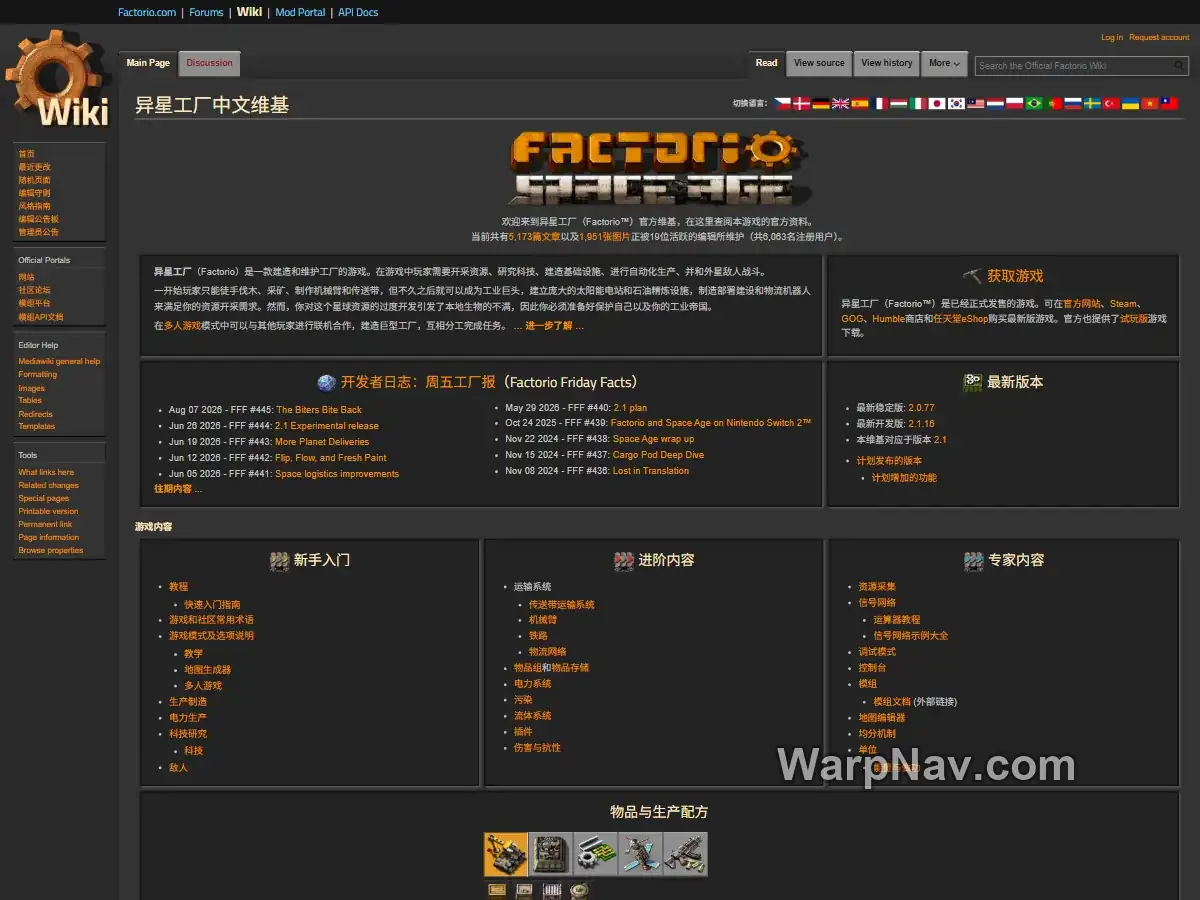Screen dimensions: 1200x900
Task: Select the French flag language
Action: pyautogui.click(x=879, y=103)
